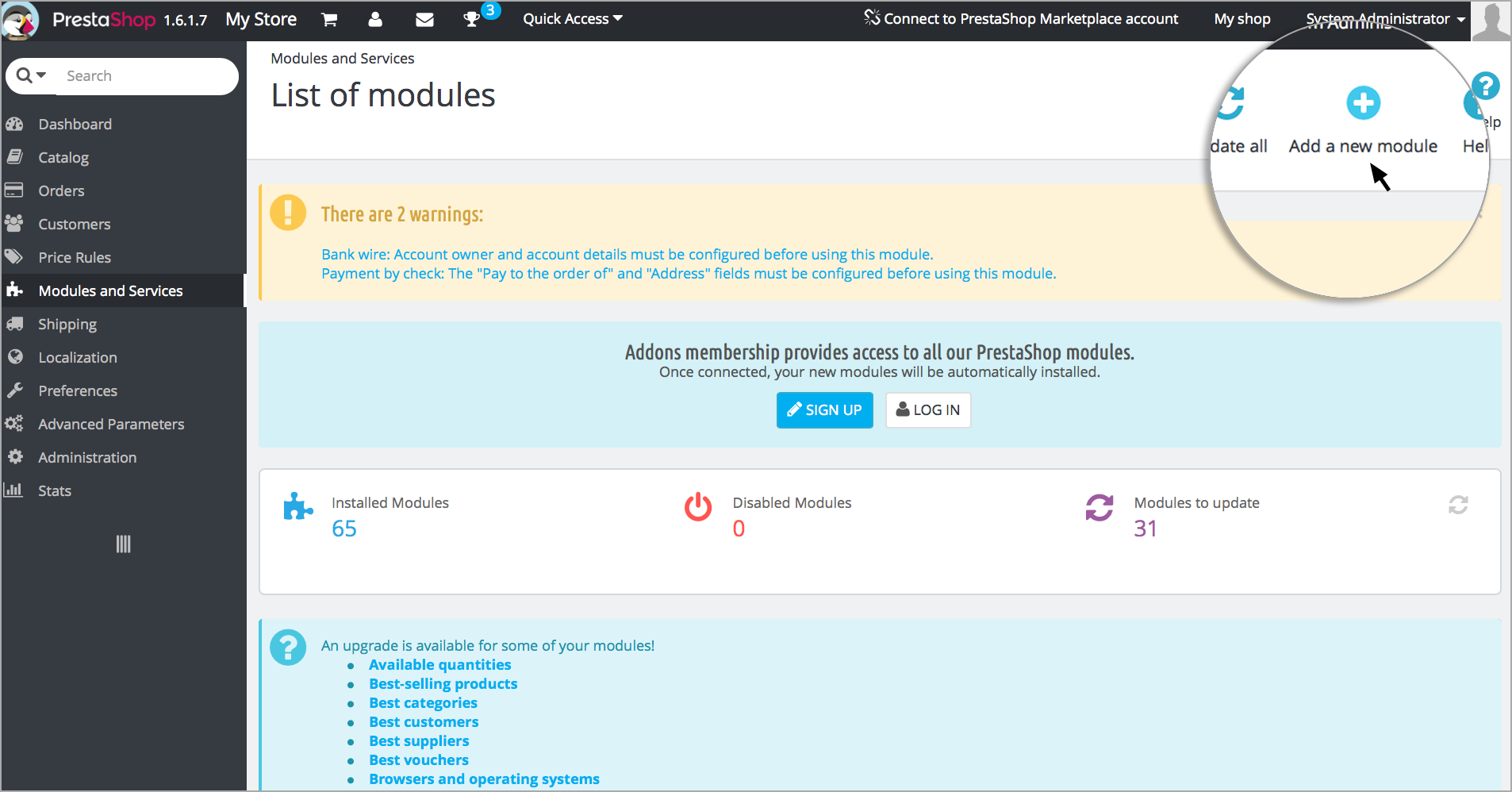This screenshot has width=1512, height=792.
Task: Click the Advanced Parameters gears icon
Action: point(14,424)
